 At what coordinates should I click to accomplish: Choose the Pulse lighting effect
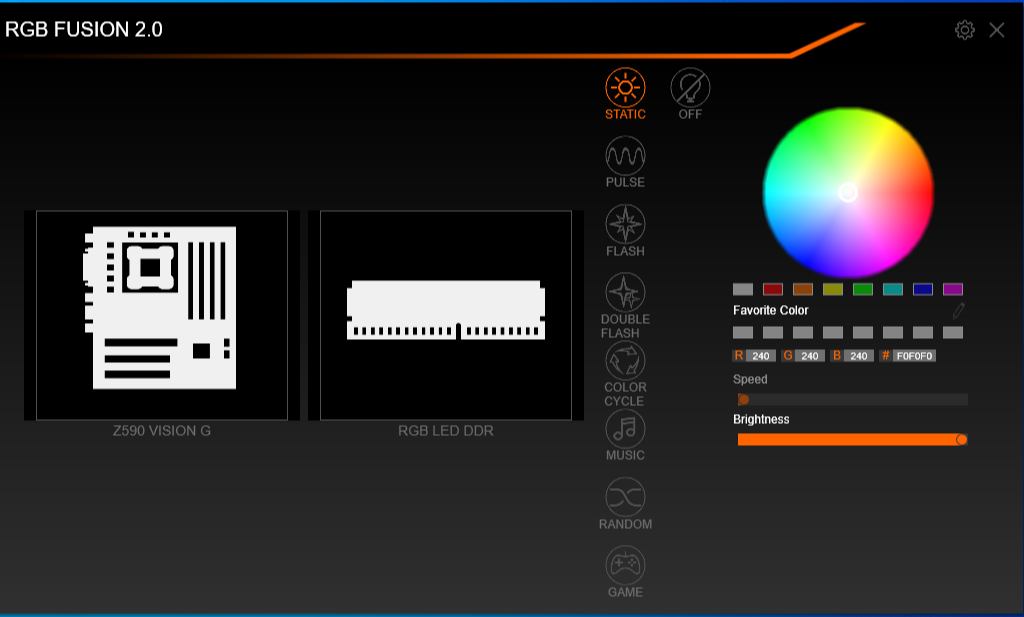[x=625, y=155]
